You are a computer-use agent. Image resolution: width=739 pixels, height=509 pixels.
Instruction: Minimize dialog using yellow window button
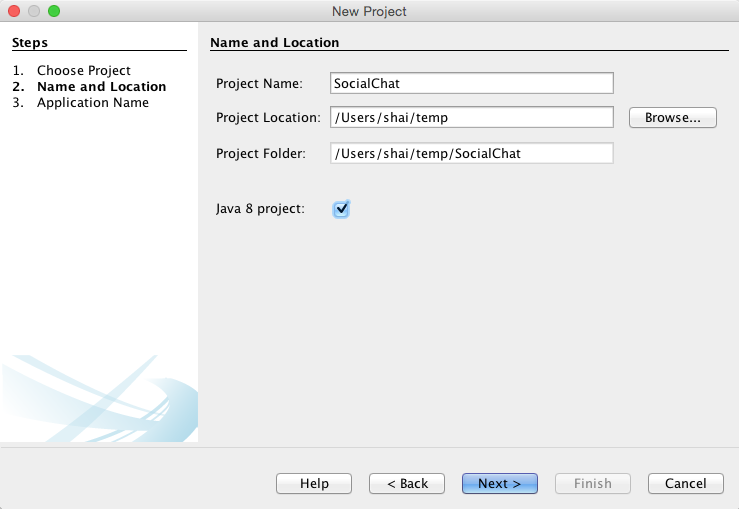point(34,11)
